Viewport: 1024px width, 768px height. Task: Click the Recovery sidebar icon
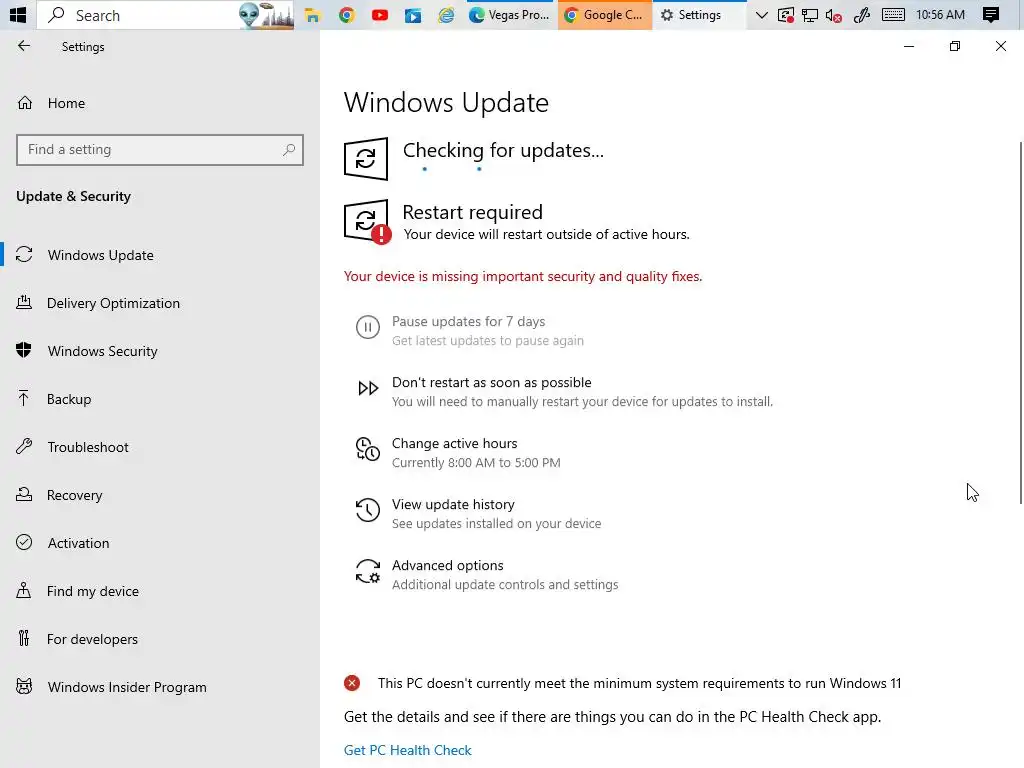[x=24, y=494]
